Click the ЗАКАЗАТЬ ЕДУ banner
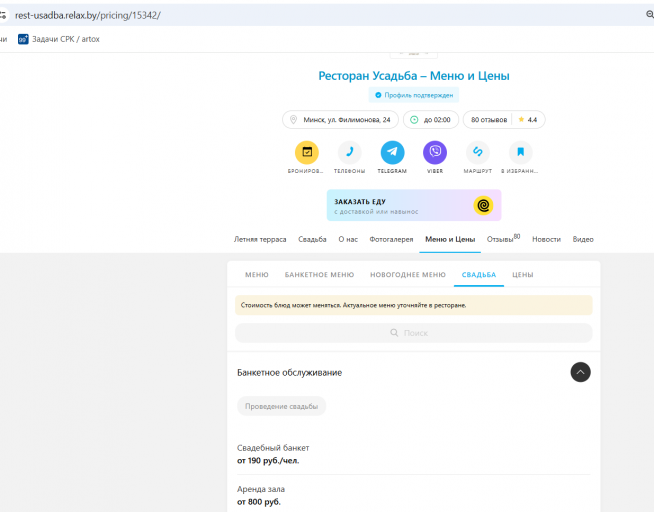Viewport: 654px width, 512px height. 414,205
